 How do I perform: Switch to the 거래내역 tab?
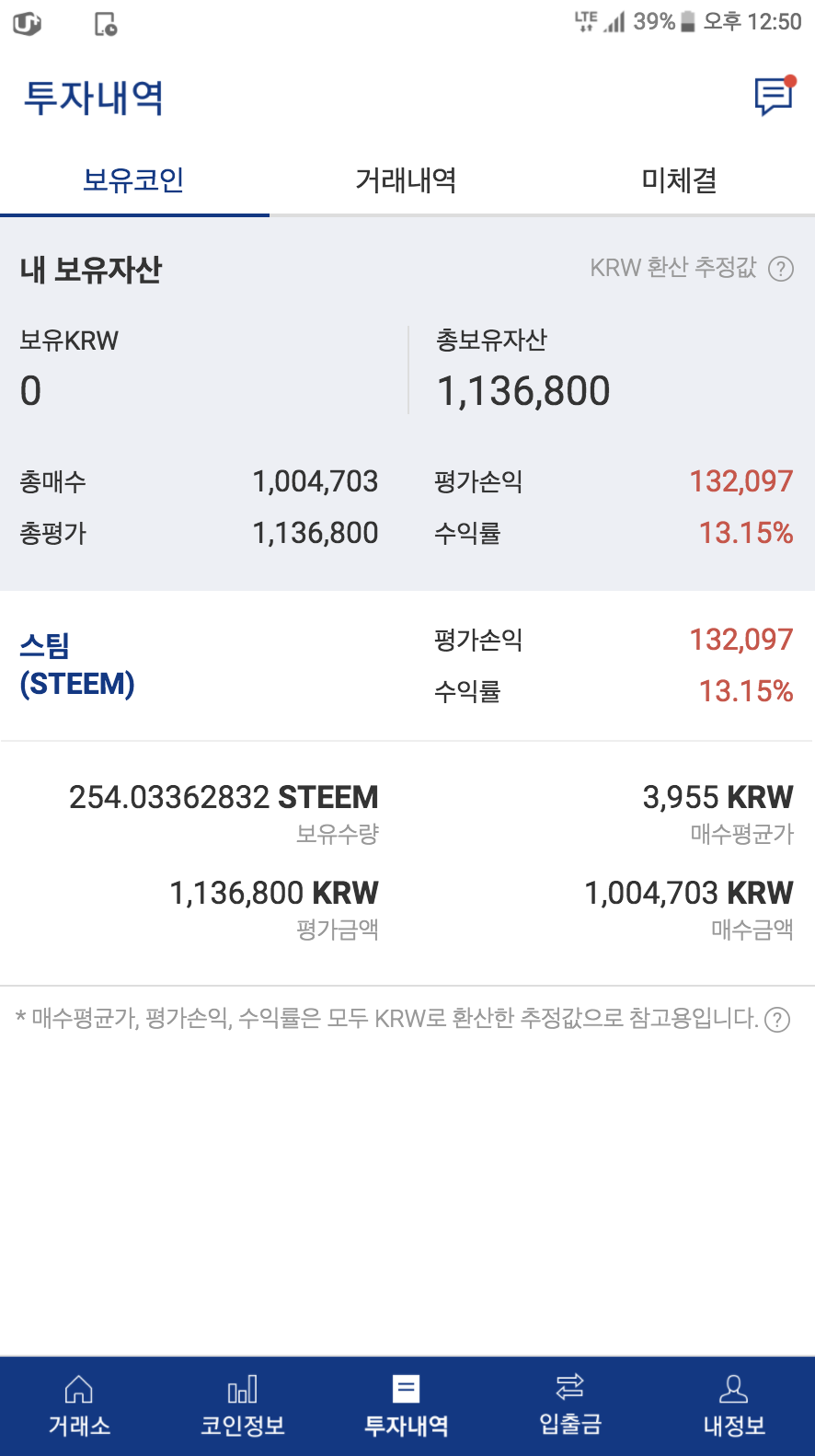coord(406,179)
